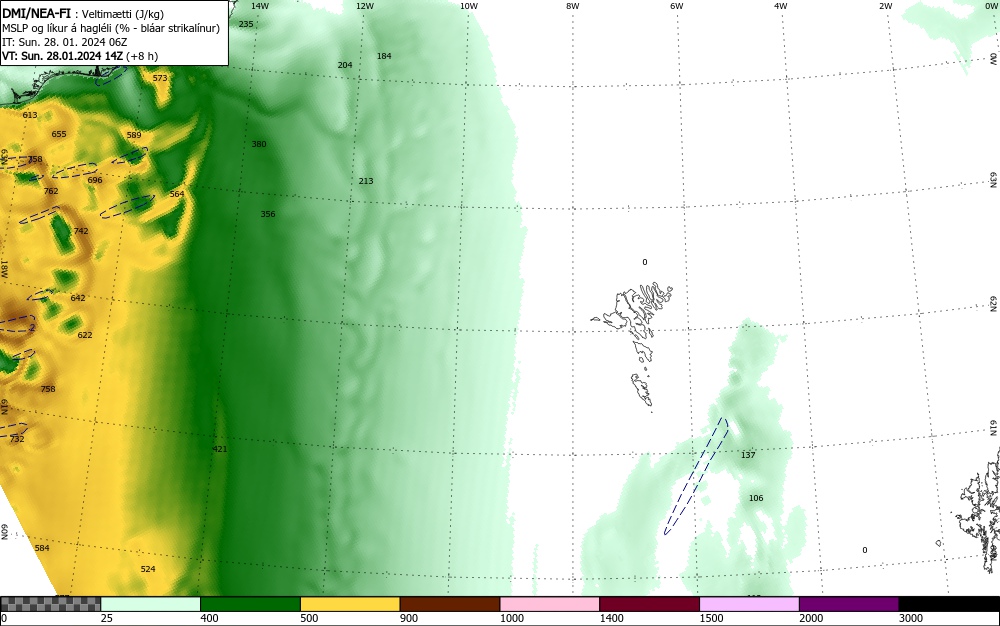Image resolution: width=1000 pixels, height=626 pixels.
Task: Click the 'MSLP og líkur á hagléli' line
Action: (111, 28)
